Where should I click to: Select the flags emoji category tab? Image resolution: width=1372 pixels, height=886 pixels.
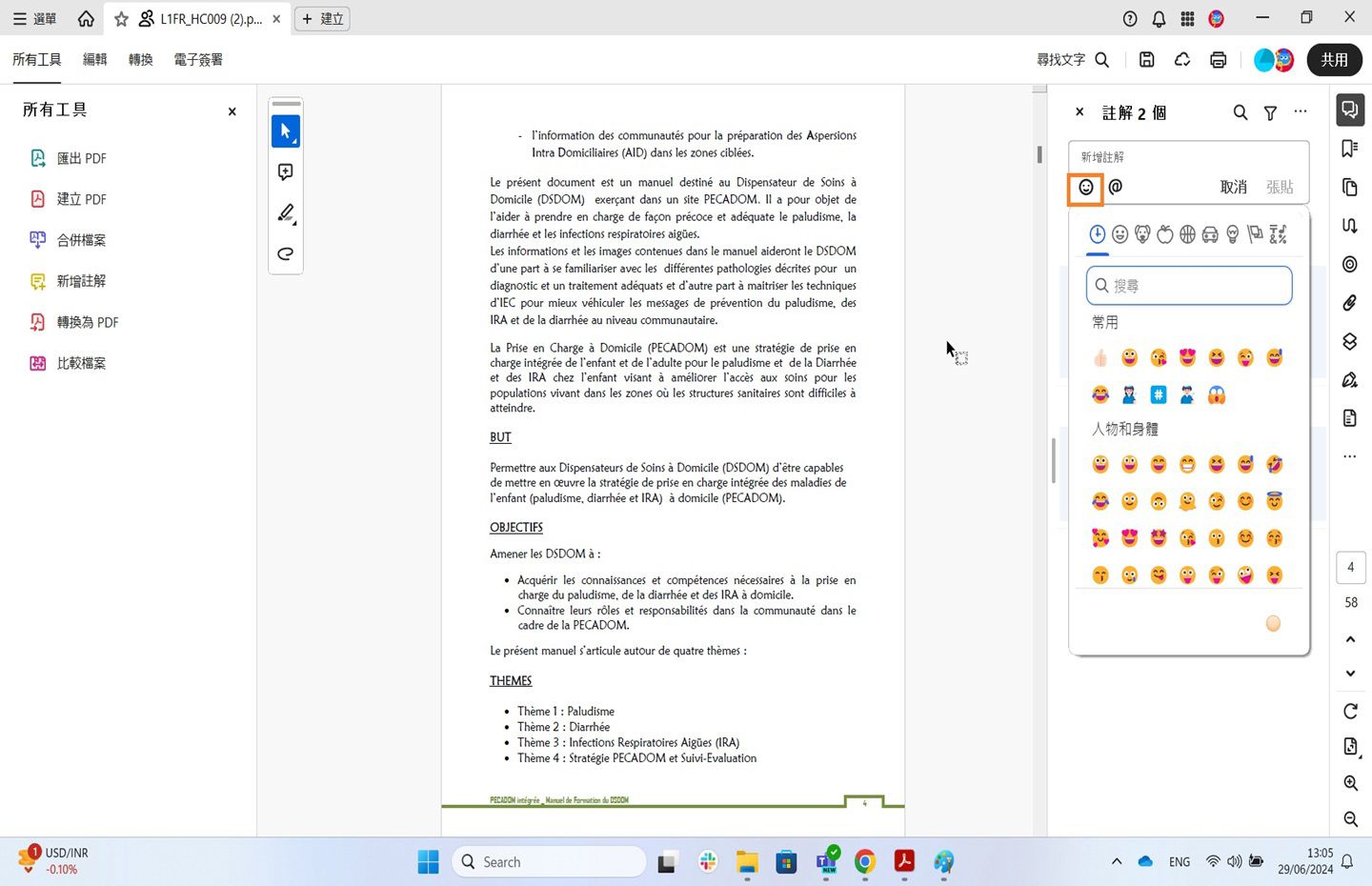pos(1255,234)
